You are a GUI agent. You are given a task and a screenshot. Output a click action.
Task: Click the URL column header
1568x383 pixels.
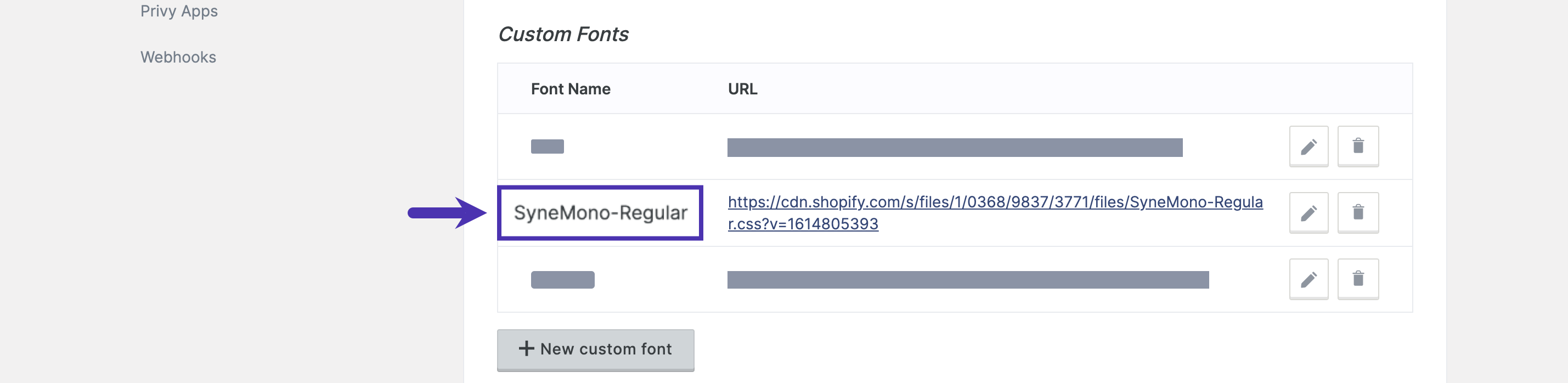(743, 89)
